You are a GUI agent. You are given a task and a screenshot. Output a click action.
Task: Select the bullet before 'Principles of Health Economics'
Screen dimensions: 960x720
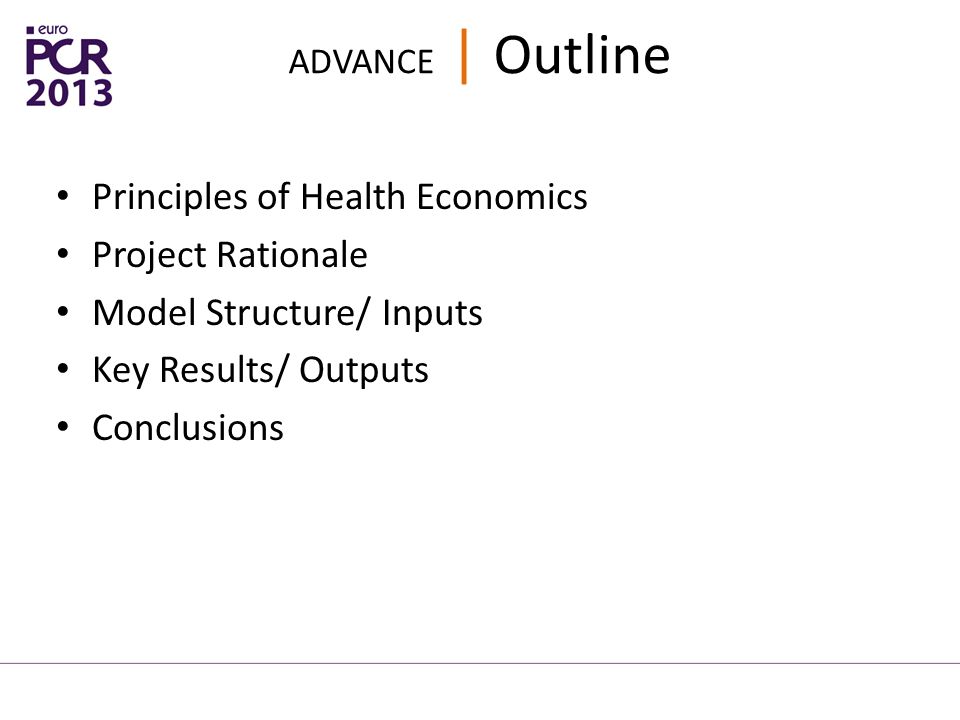pos(62,197)
